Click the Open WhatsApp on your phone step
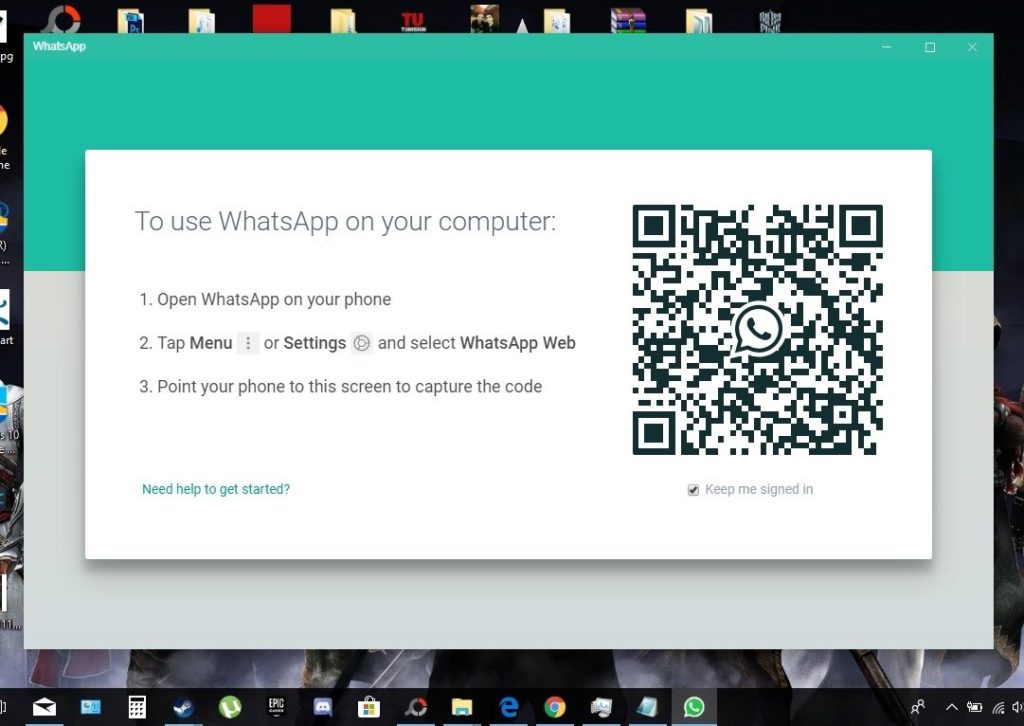Screen dimensions: 1024x726 pyautogui.click(x=265, y=299)
